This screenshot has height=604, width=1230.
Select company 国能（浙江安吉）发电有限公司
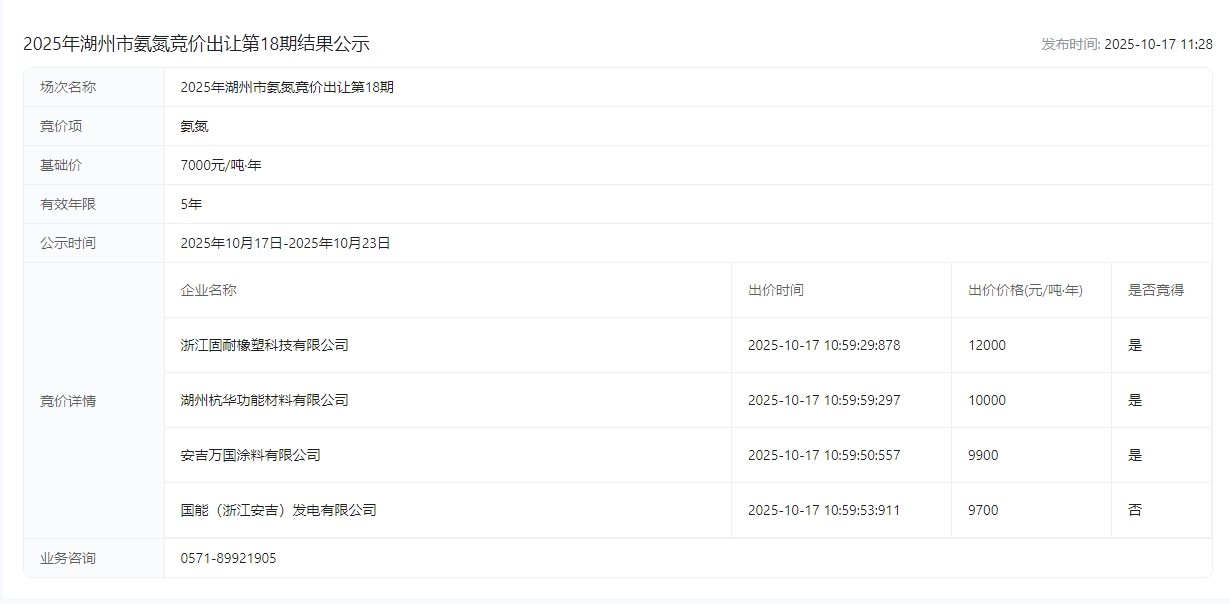[278, 510]
